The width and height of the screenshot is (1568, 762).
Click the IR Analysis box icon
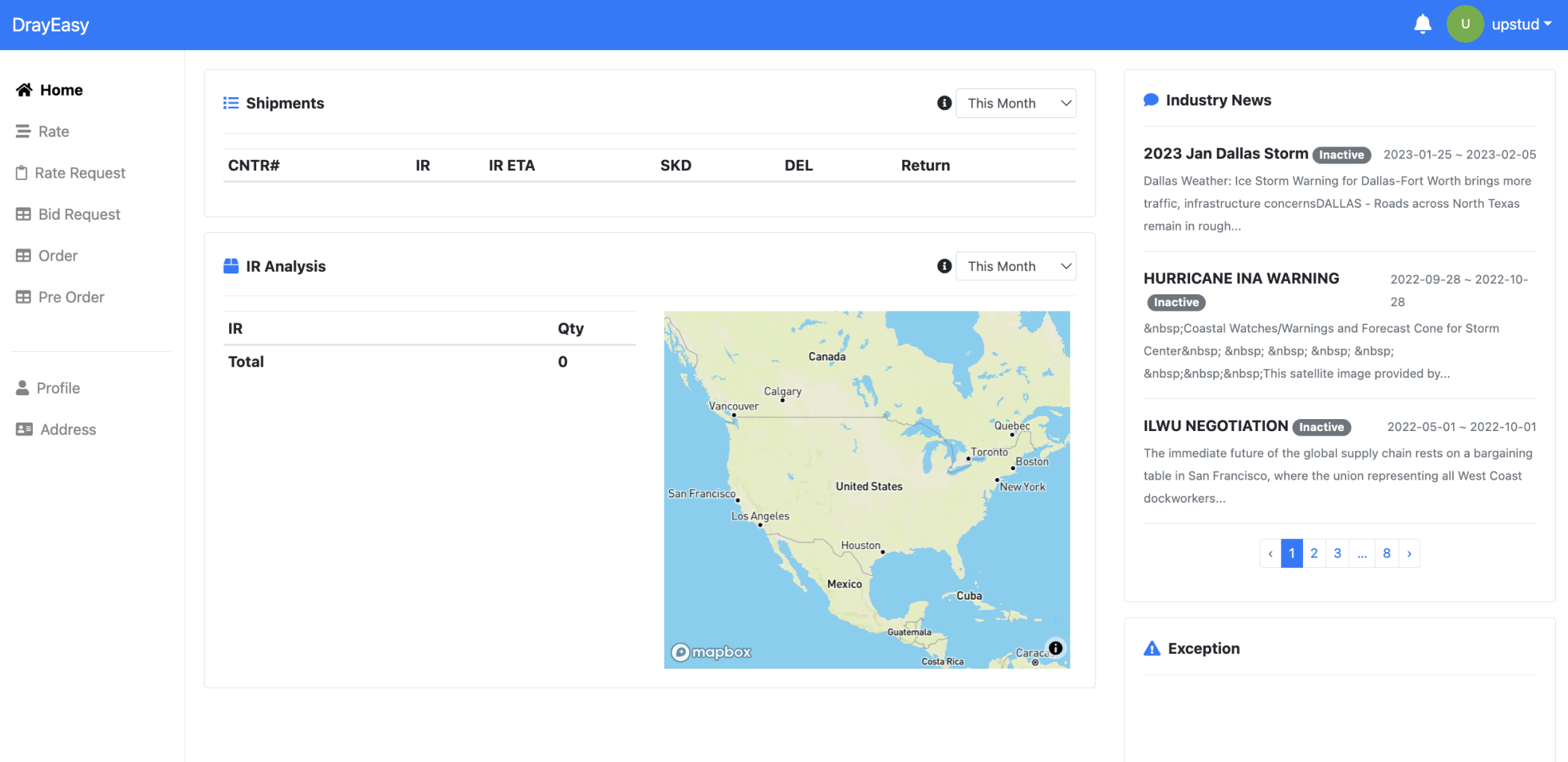[x=231, y=266]
